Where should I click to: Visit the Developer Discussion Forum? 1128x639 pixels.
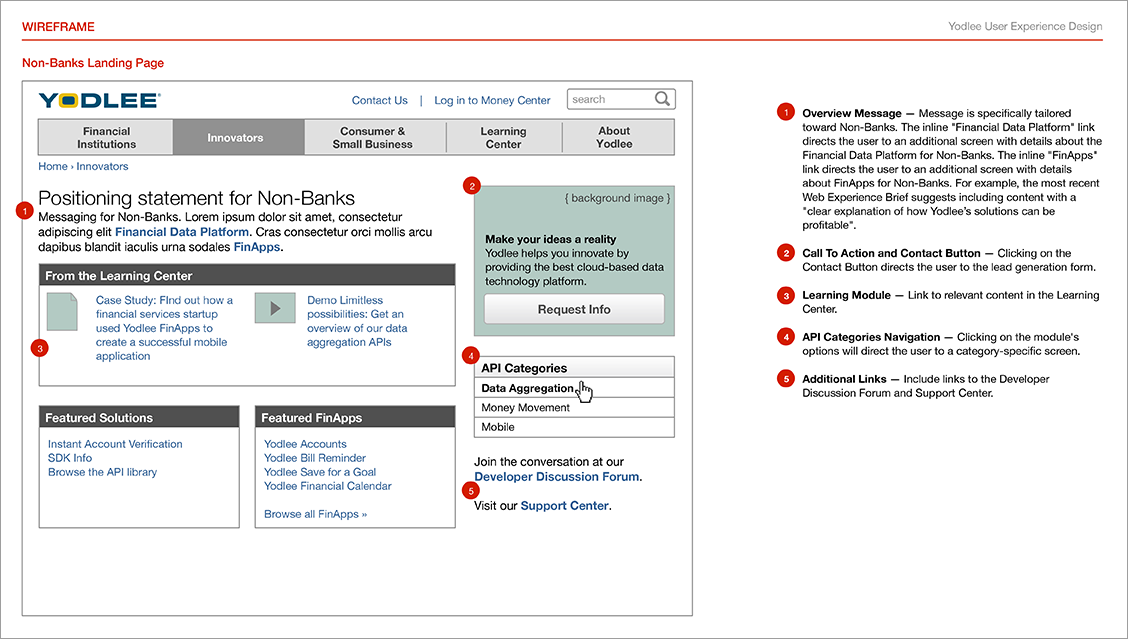pos(557,476)
